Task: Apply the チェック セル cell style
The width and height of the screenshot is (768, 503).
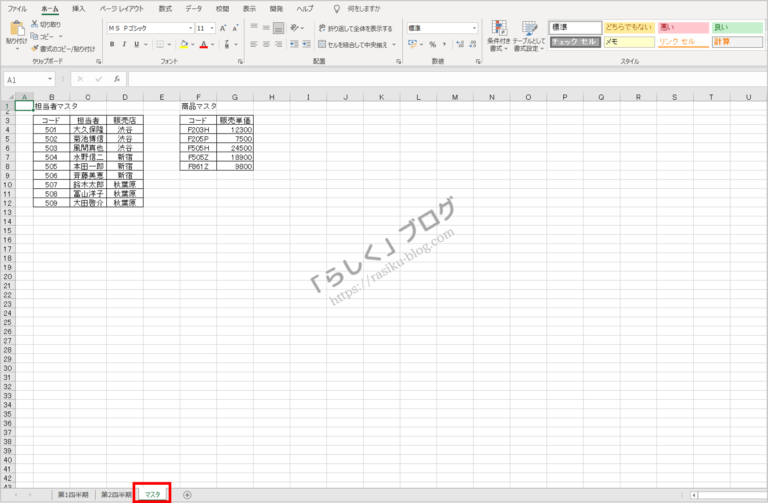Action: pos(575,42)
